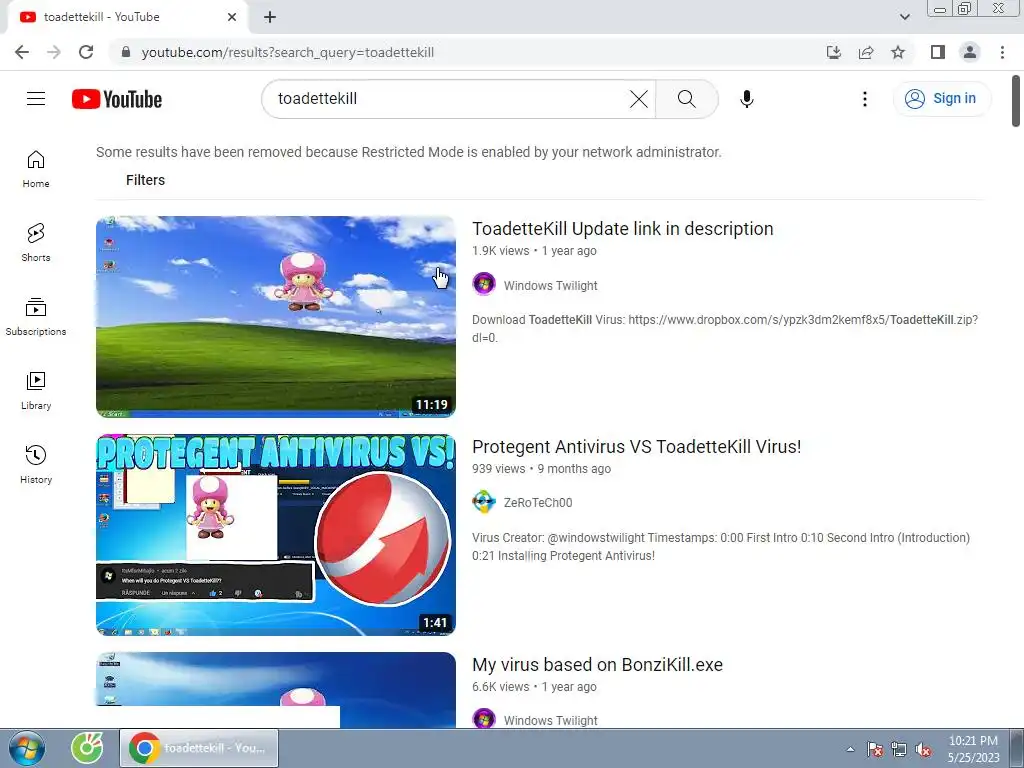1024x768 pixels.
Task: Click the magnifier search button
Action: [x=686, y=99]
